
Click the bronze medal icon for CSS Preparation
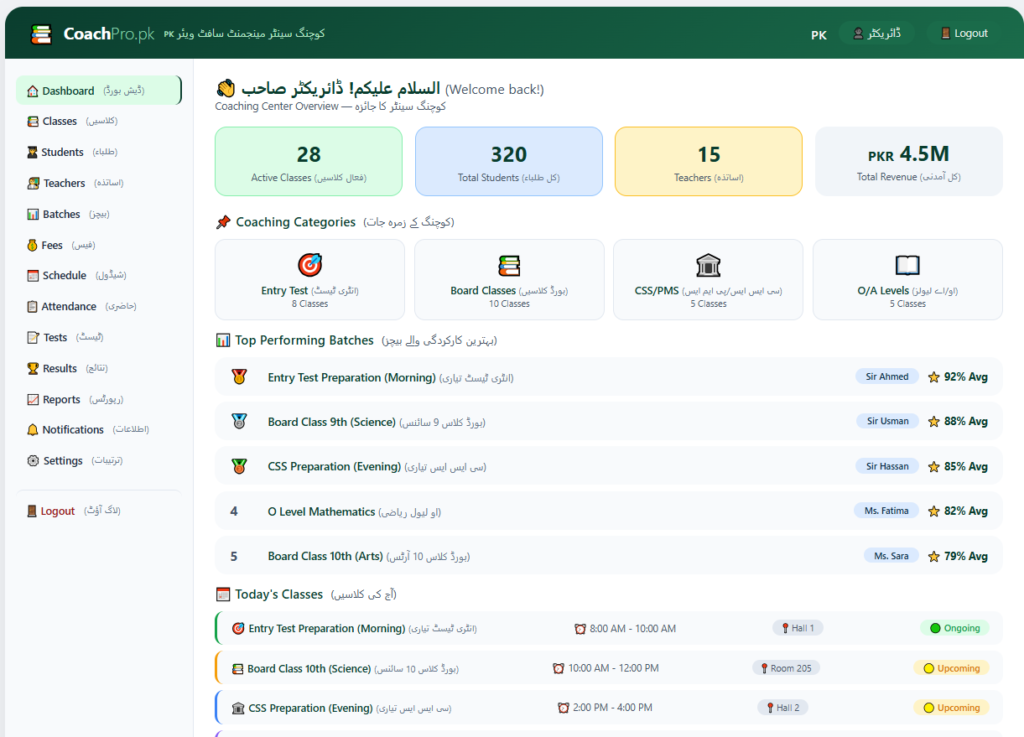tap(239, 466)
